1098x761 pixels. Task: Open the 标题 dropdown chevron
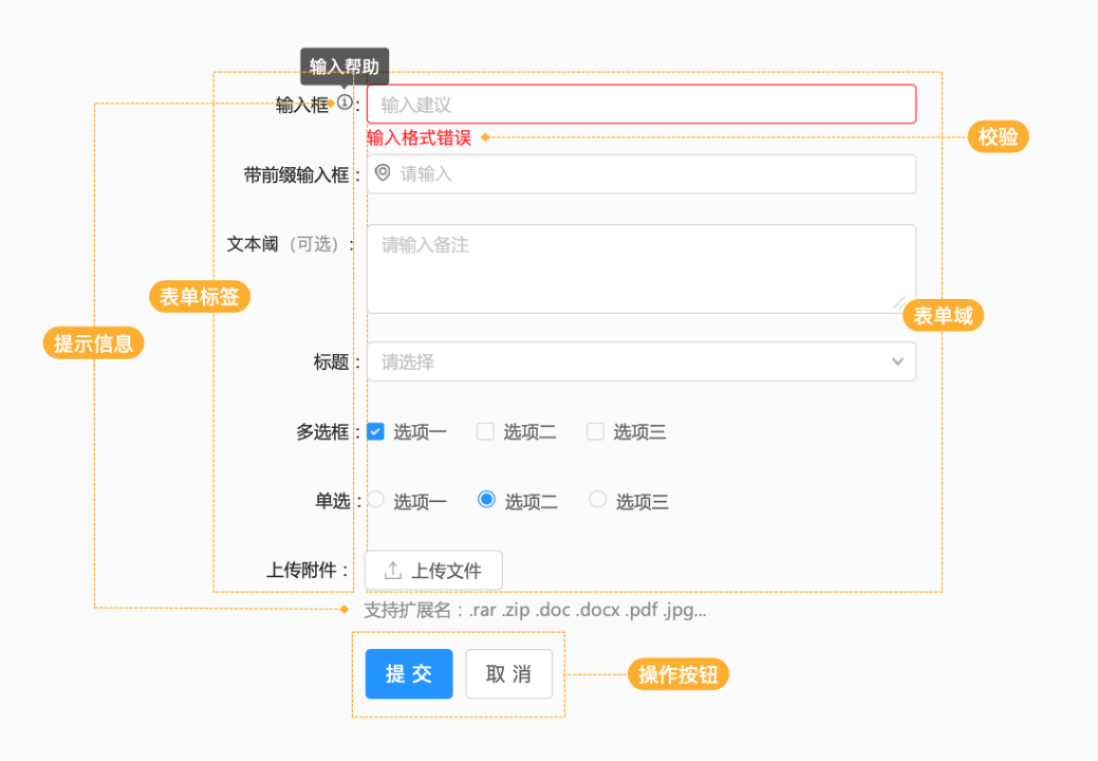tap(897, 362)
